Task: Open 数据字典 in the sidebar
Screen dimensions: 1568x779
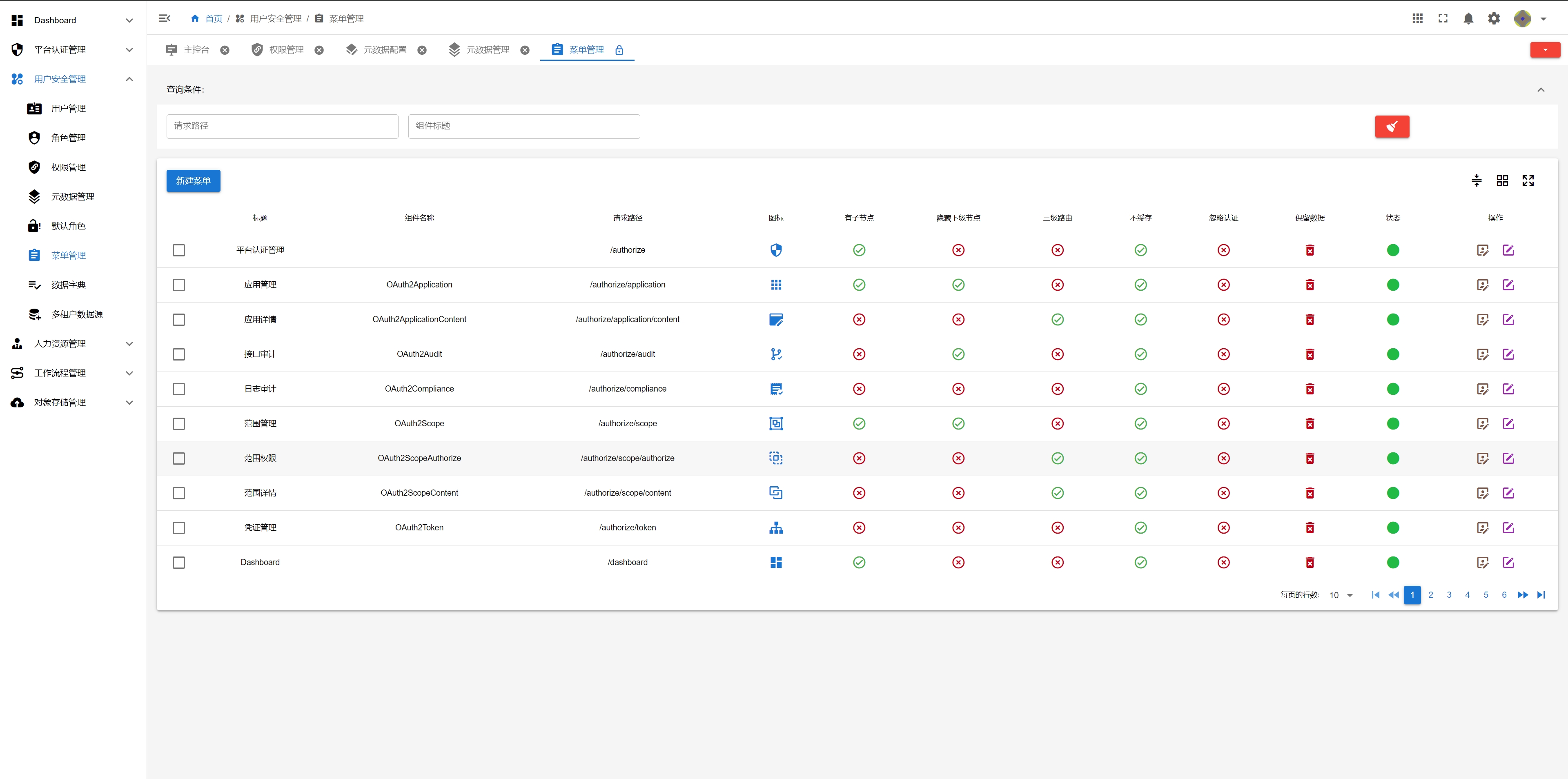Action: tap(68, 285)
